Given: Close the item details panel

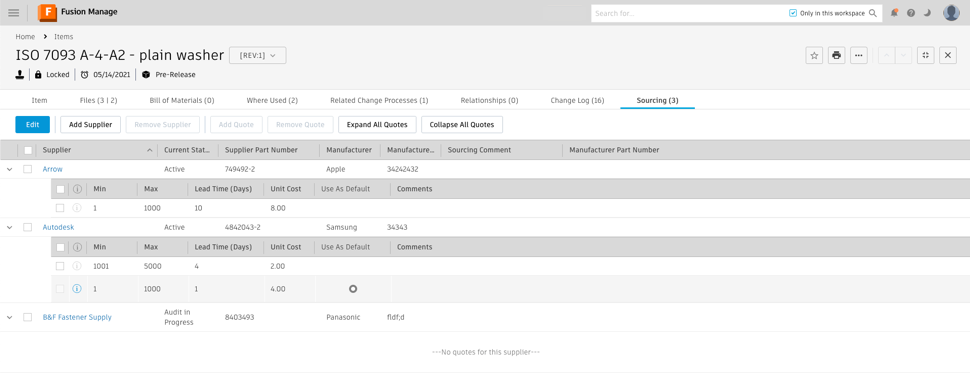Looking at the screenshot, I should coord(948,55).
